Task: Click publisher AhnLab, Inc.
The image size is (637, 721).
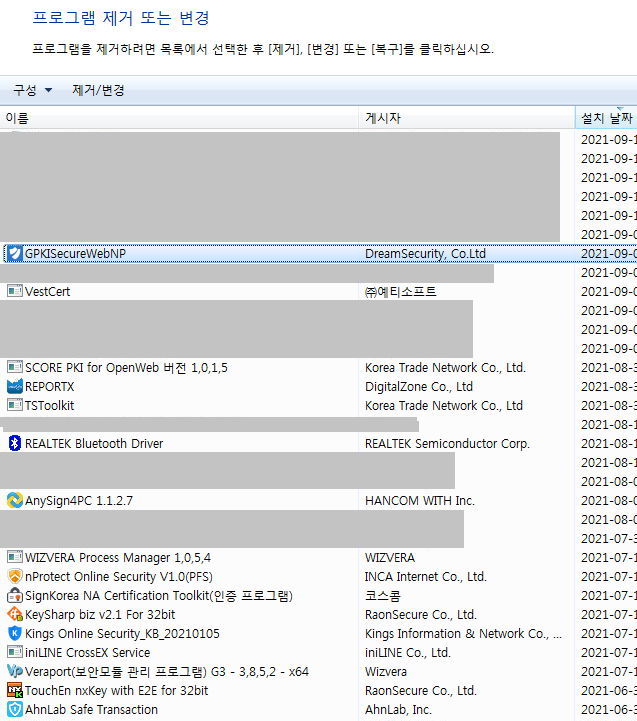Action: coord(398,710)
